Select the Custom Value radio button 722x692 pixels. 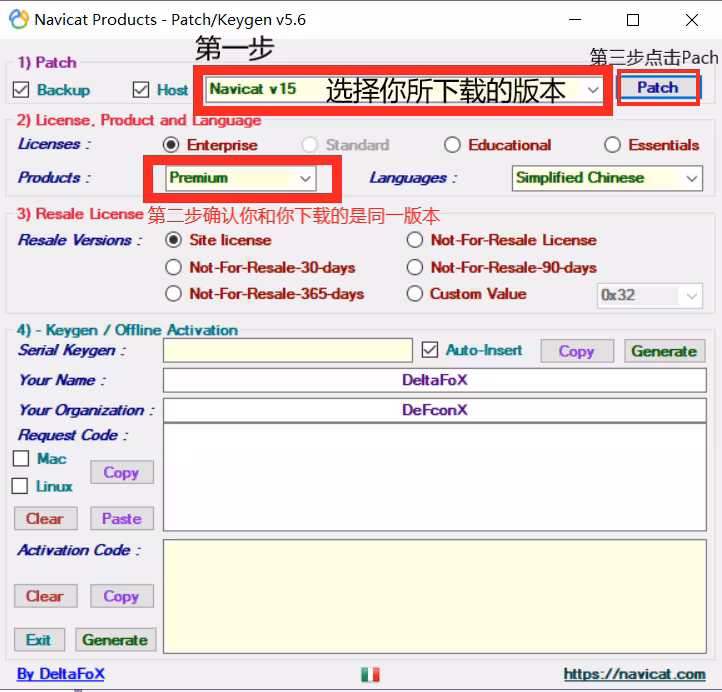coord(414,294)
